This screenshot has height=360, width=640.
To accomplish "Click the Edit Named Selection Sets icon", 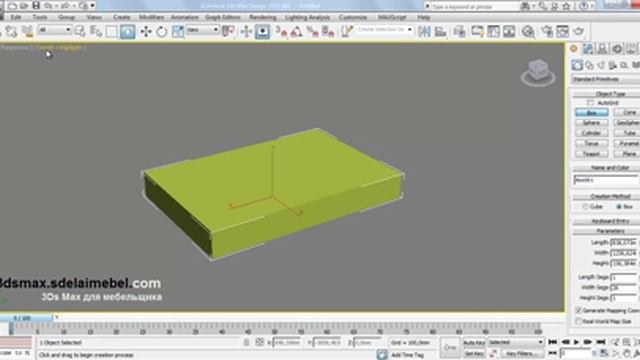I will click(347, 31).
